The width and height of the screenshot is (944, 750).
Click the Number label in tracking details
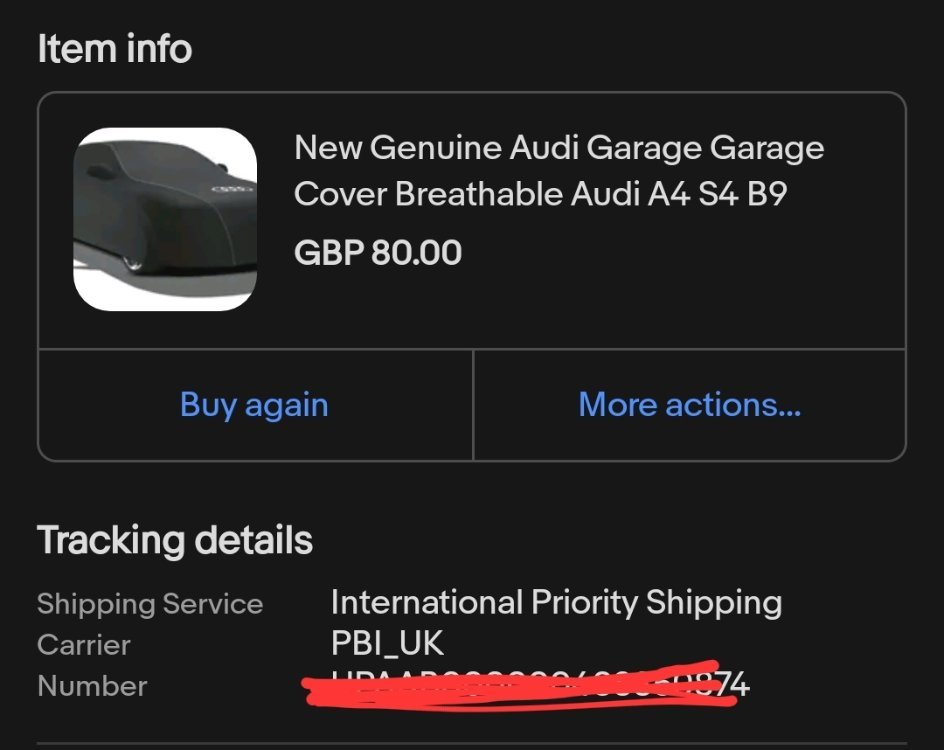coord(92,686)
